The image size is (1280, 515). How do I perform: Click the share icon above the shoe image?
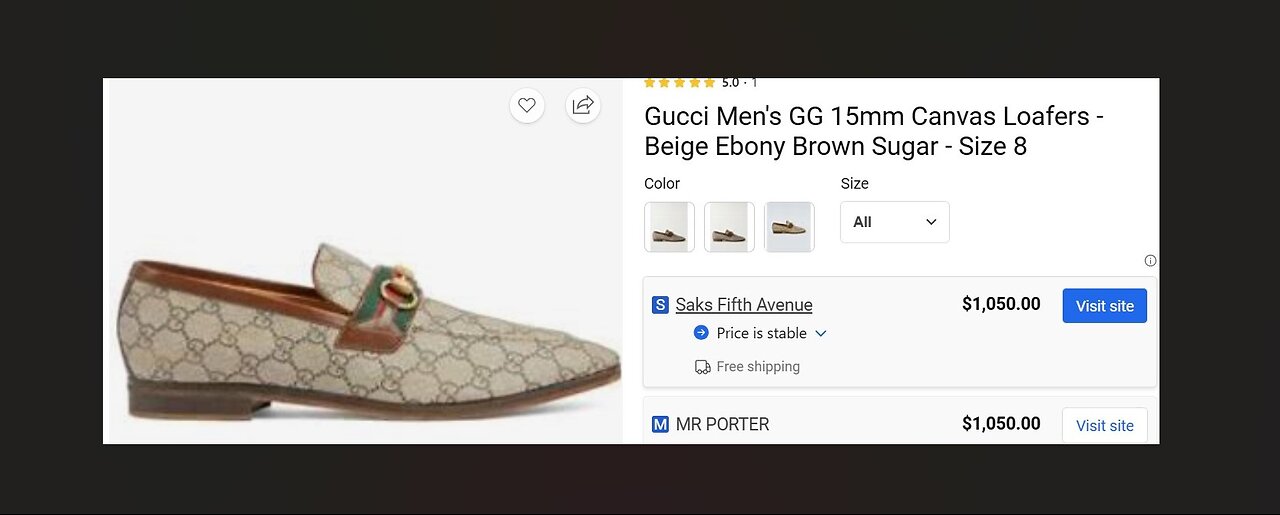pyautogui.click(x=583, y=105)
